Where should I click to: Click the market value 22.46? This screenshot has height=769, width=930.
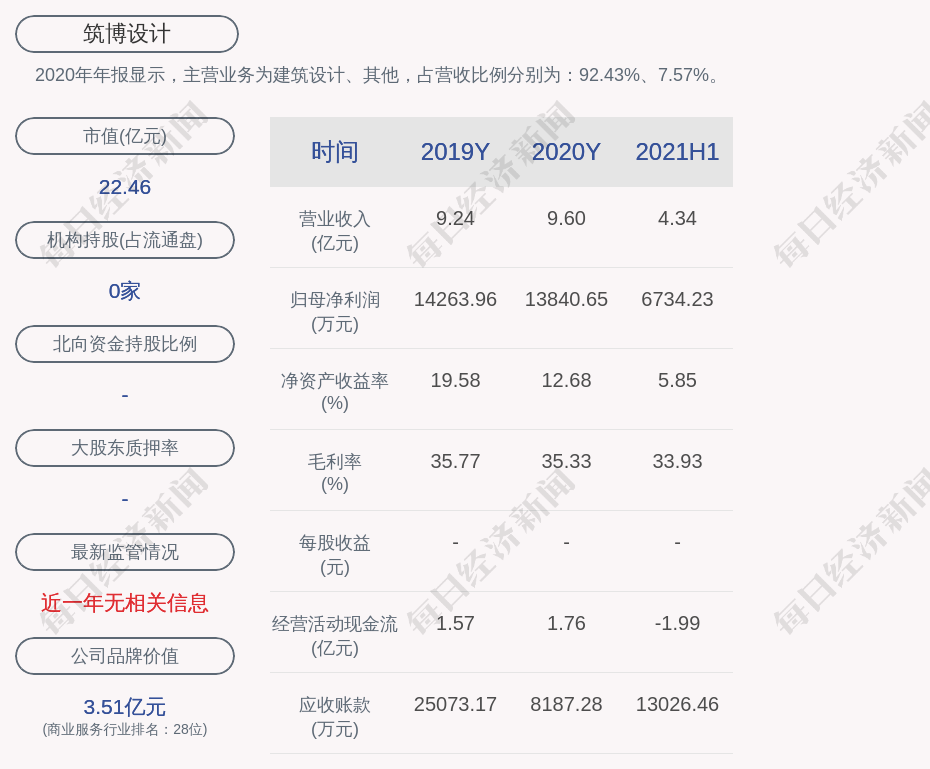125,187
